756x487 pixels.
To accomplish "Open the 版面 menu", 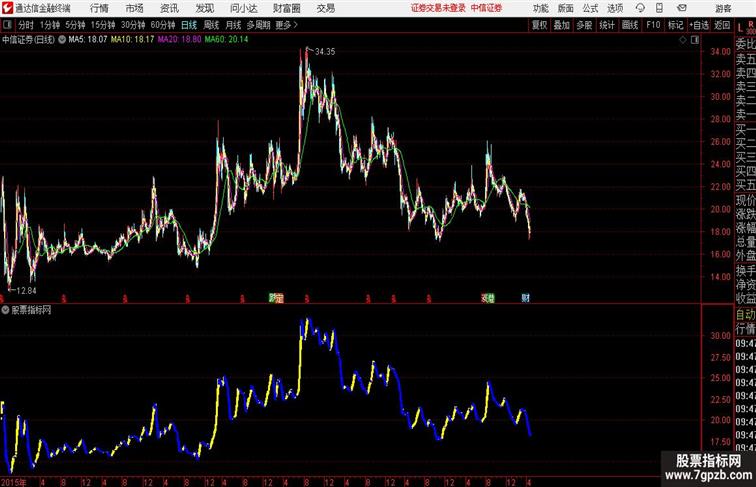I will point(566,8).
